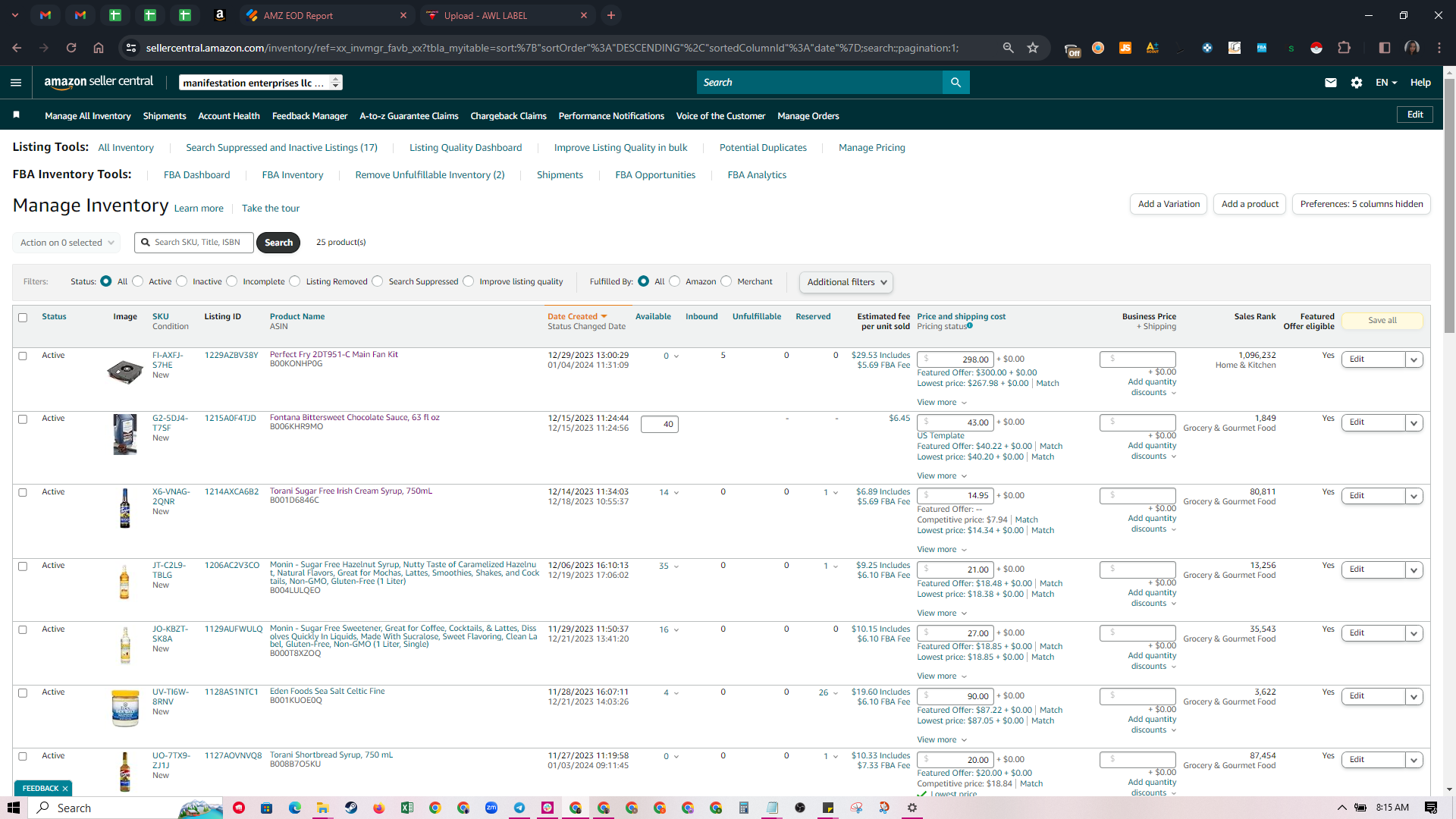Edit the Fontana Chocolate Sauce available quantity
Viewport: 1456px width, 819px height.
click(659, 425)
